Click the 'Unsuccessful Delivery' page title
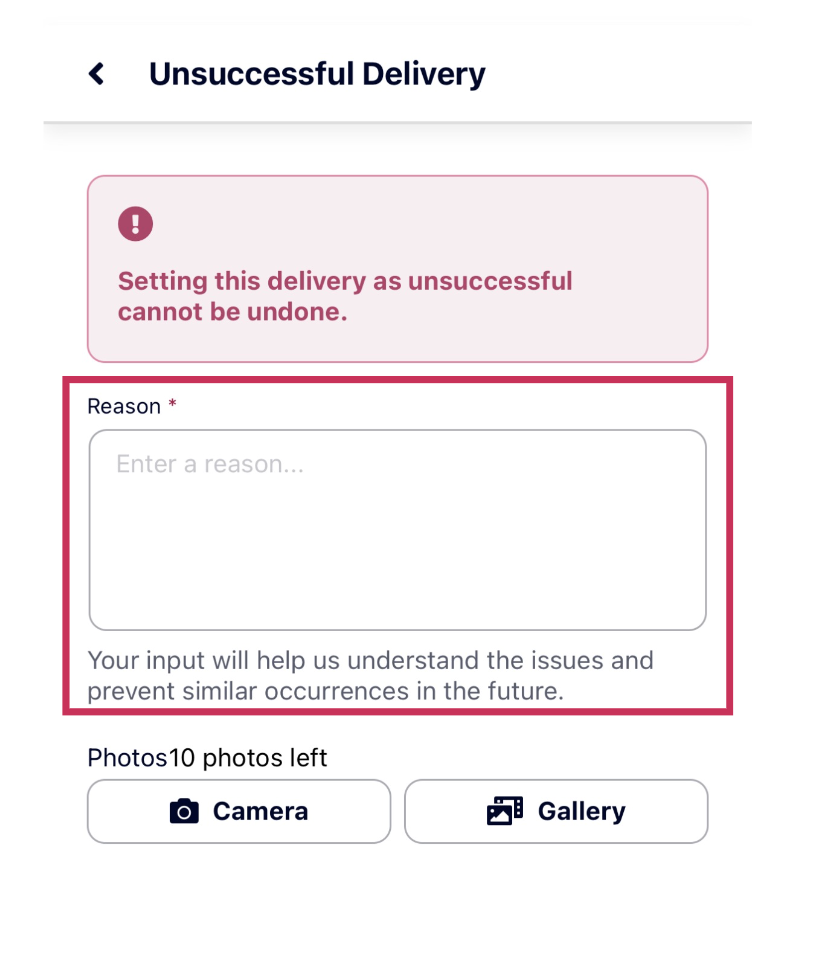The width and height of the screenshot is (814, 964). point(317,74)
